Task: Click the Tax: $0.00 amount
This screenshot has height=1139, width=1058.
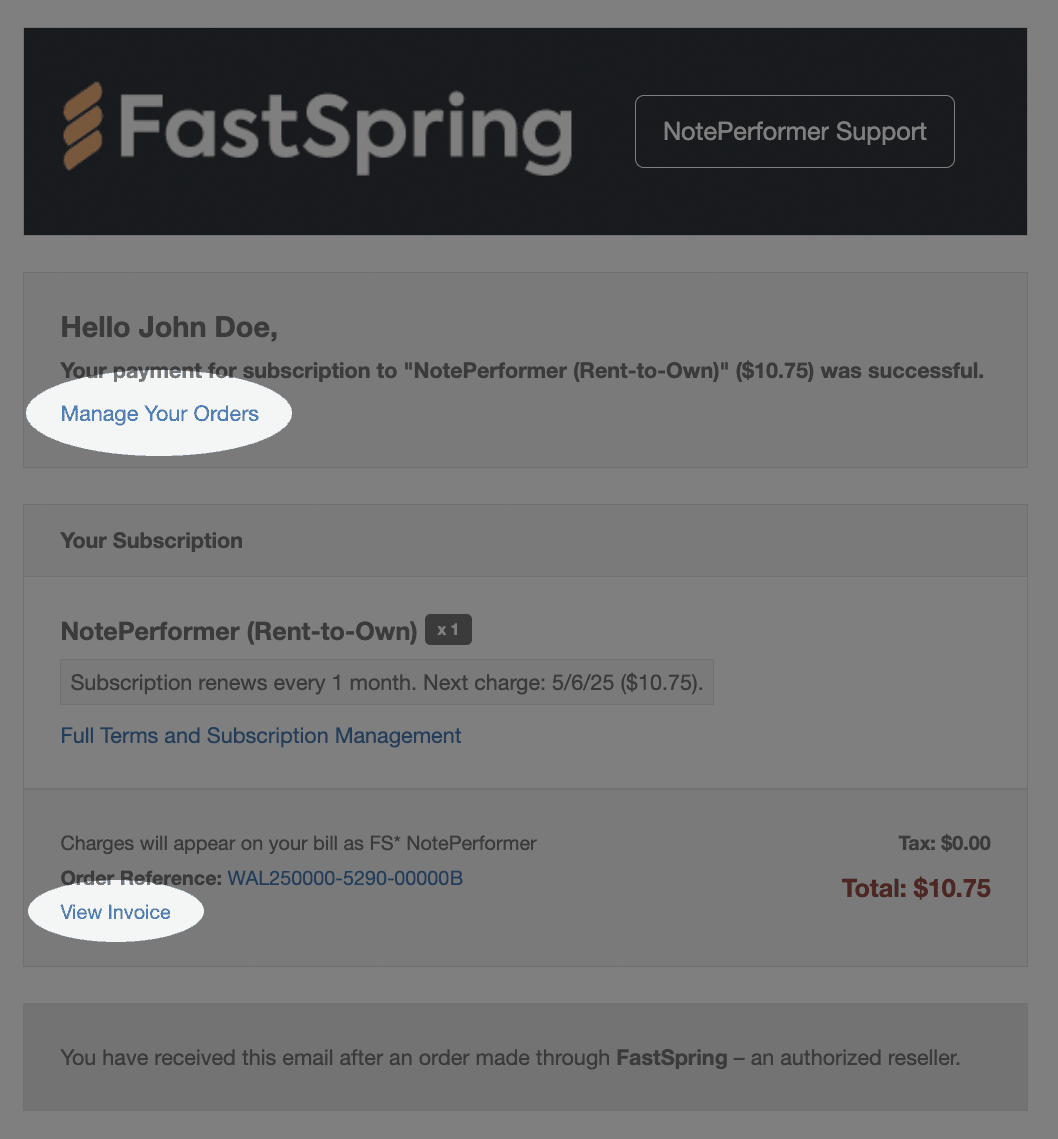Action: (944, 843)
